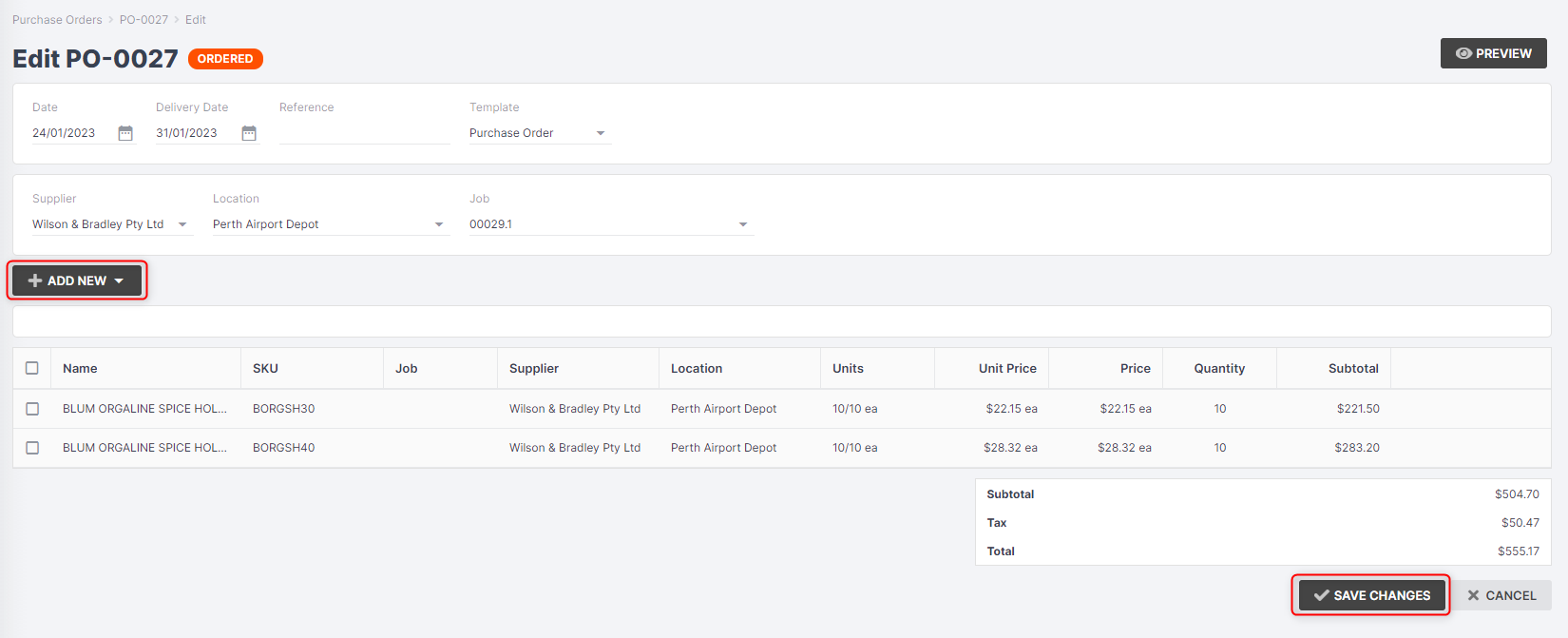Click the Date field value 24/01/2023
The image size is (1568, 638).
click(64, 133)
